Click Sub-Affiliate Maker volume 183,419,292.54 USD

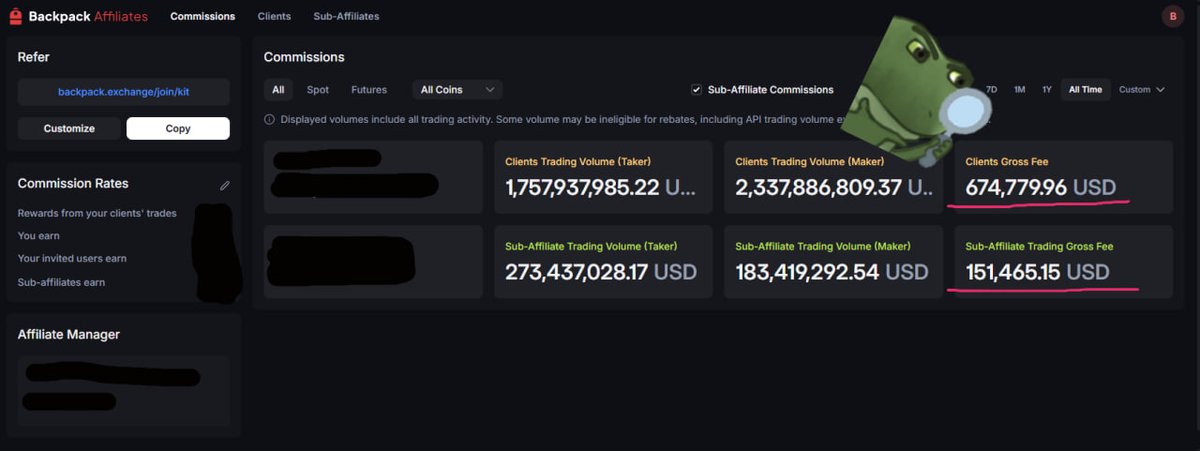coord(832,272)
